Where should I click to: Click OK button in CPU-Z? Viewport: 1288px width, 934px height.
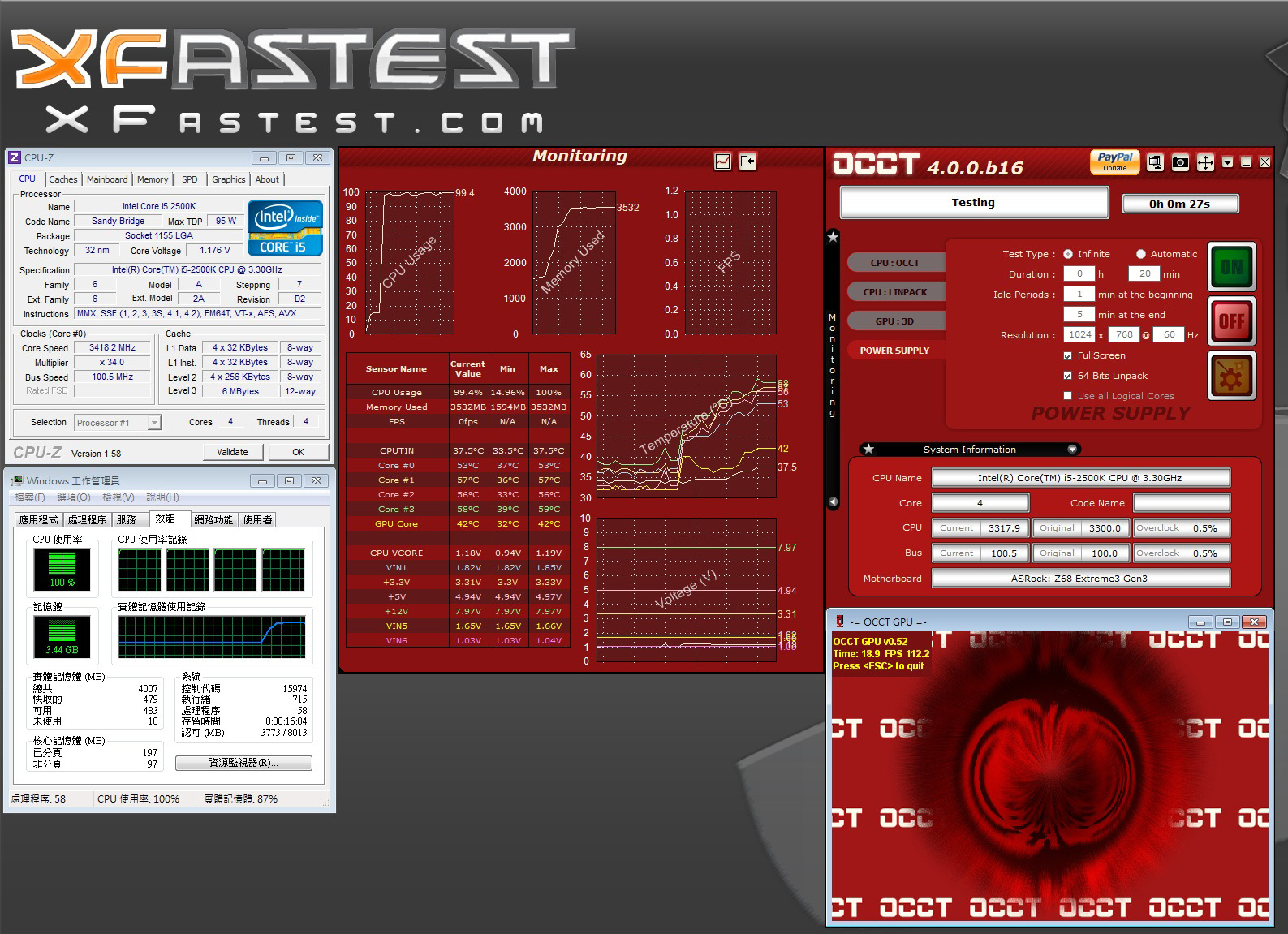coord(298,452)
